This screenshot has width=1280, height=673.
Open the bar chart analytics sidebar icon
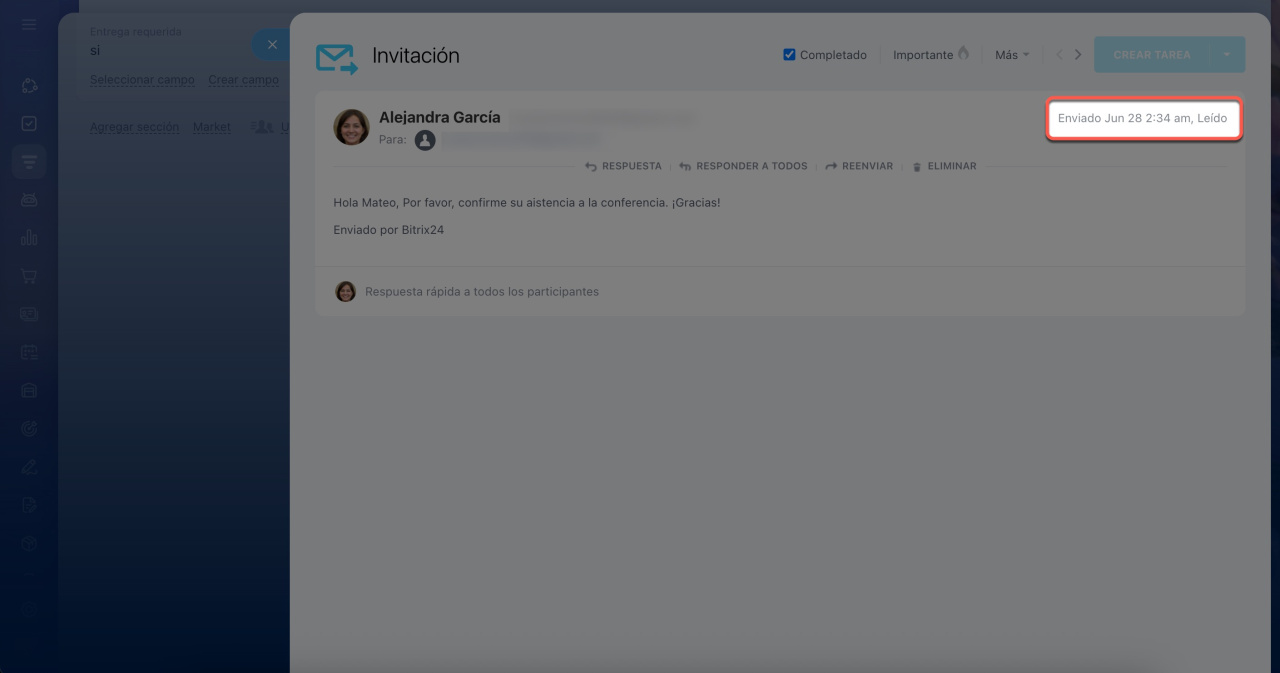tap(29, 238)
